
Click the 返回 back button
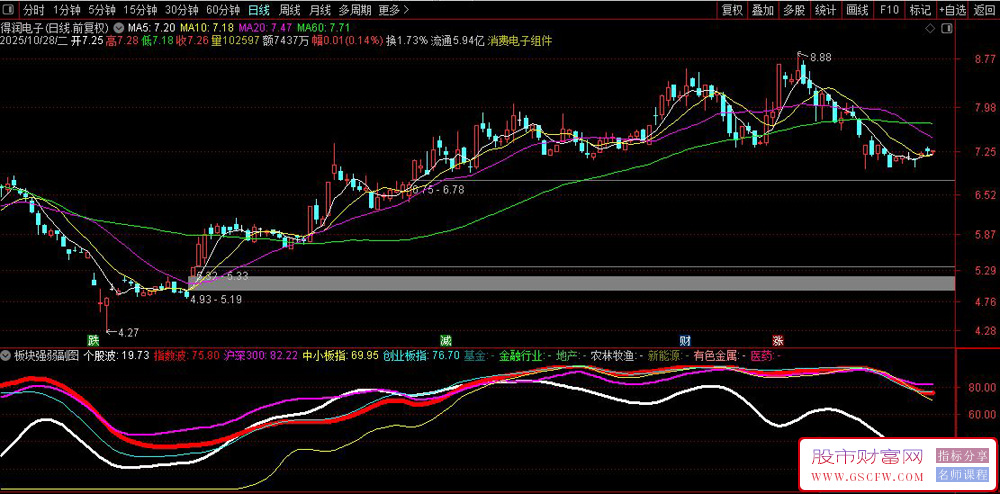tap(985, 10)
